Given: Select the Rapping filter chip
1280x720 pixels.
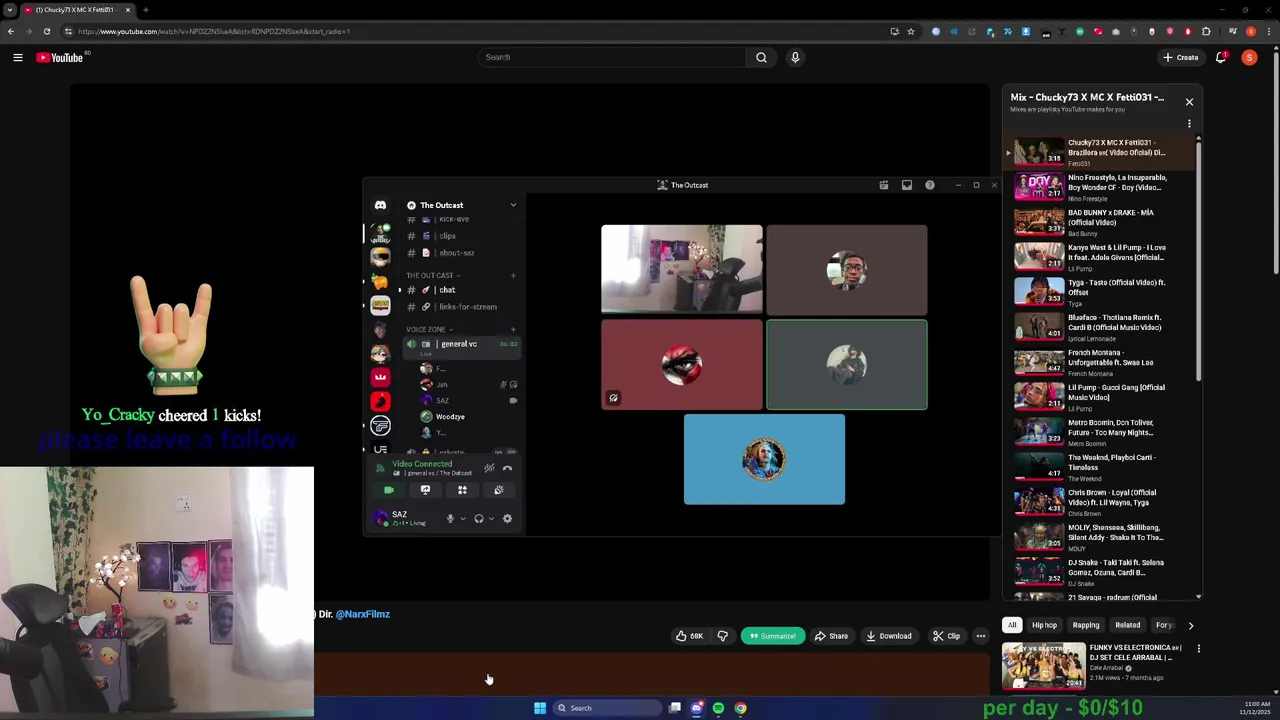Looking at the screenshot, I should 1086,625.
